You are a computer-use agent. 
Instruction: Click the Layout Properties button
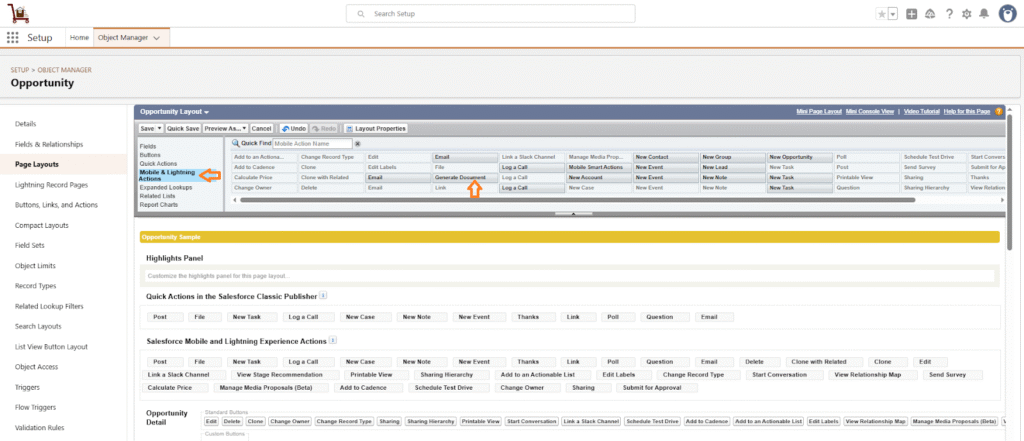[376, 129]
